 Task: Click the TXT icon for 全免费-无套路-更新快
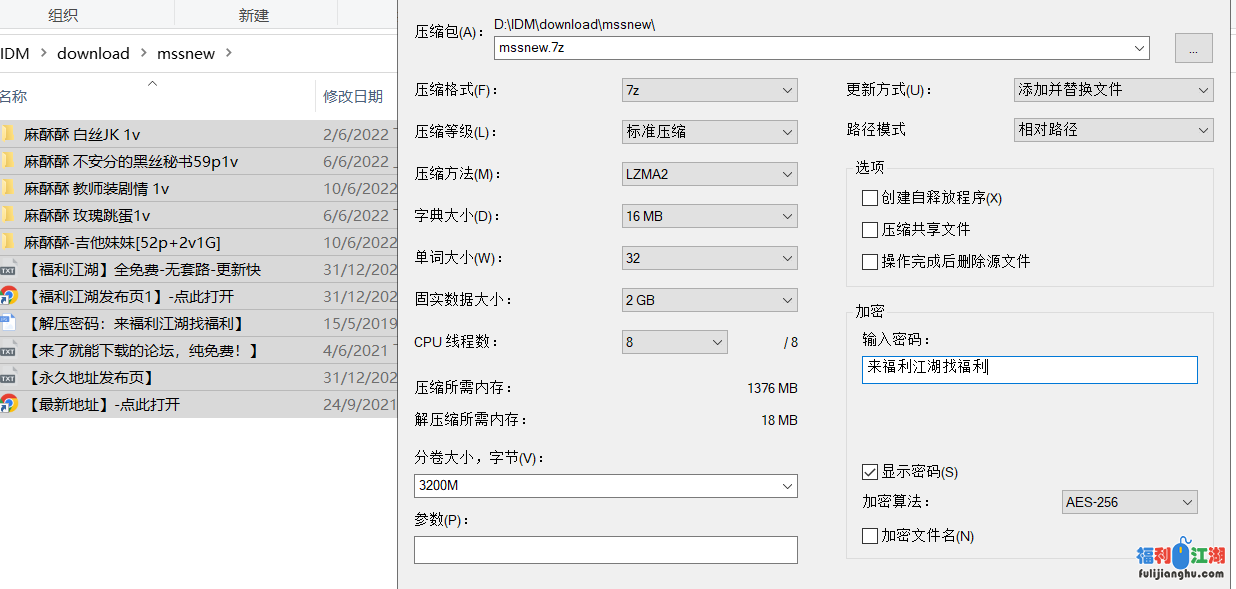coord(8,269)
